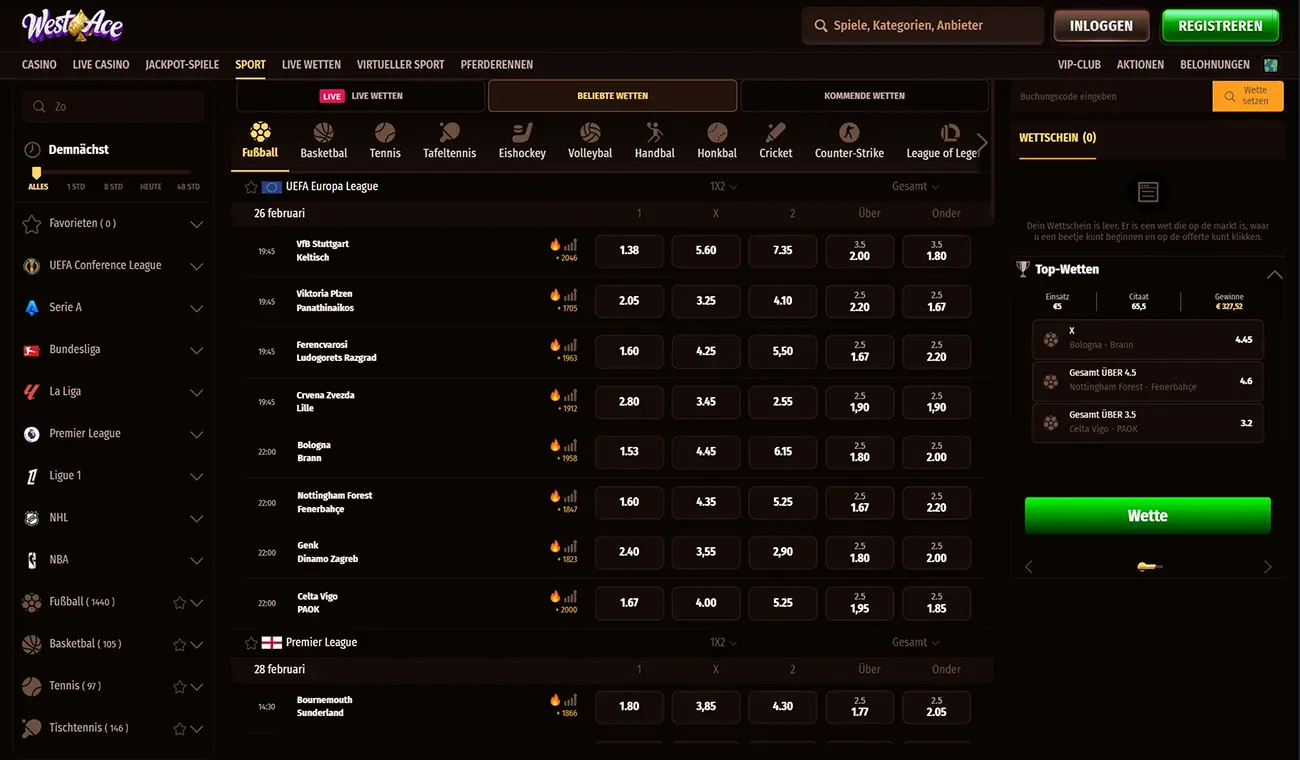
Task: Go to next Top-Wetten slide arrow
Action: (x=1268, y=567)
